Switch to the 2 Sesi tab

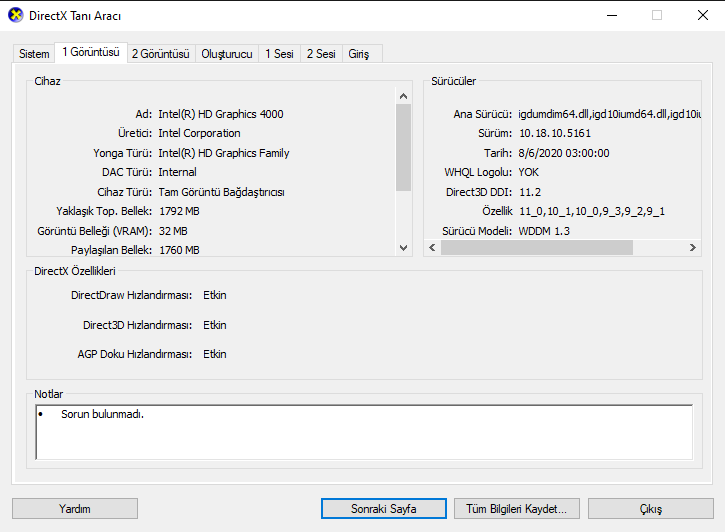pos(321,54)
